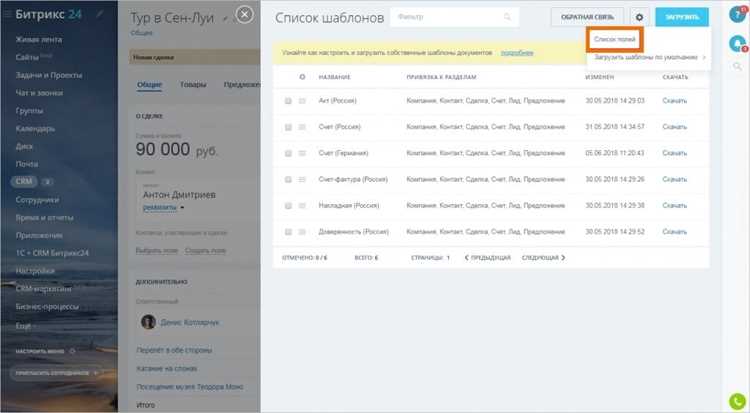Image resolution: width=750 pixels, height=413 pixels.
Task: Click the search magnifier in right sidebar
Action: tap(737, 66)
